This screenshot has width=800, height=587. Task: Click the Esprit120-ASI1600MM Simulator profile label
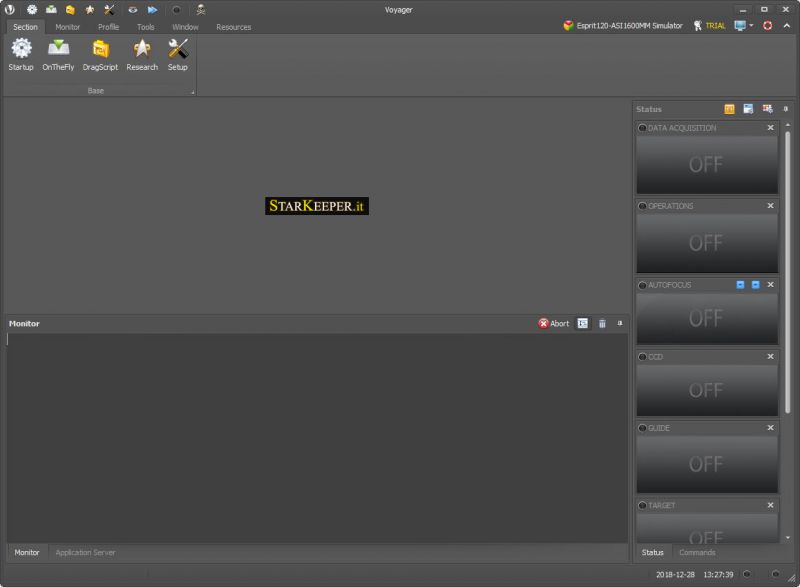coord(629,25)
